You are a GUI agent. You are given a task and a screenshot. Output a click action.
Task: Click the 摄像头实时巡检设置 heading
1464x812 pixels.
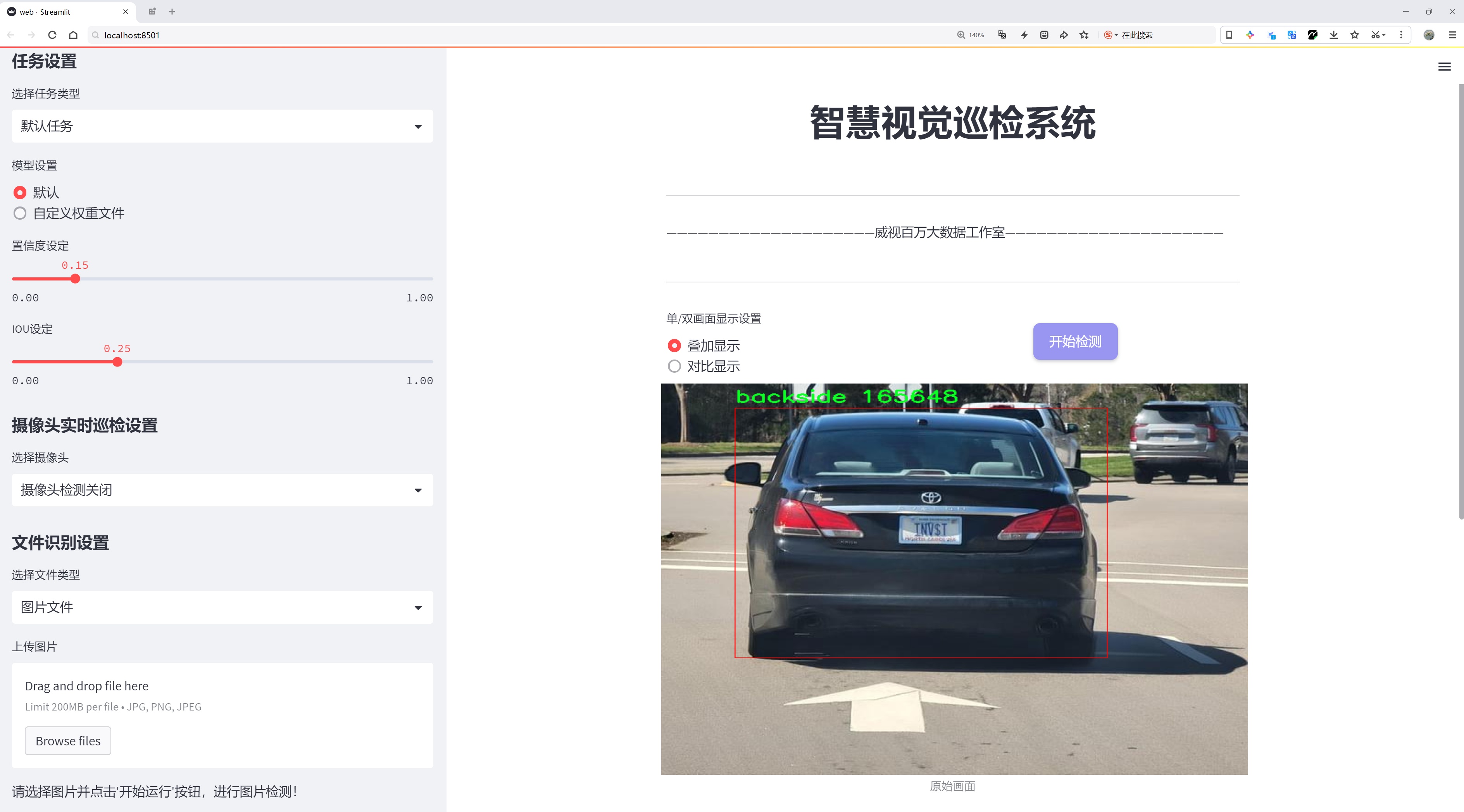[84, 425]
